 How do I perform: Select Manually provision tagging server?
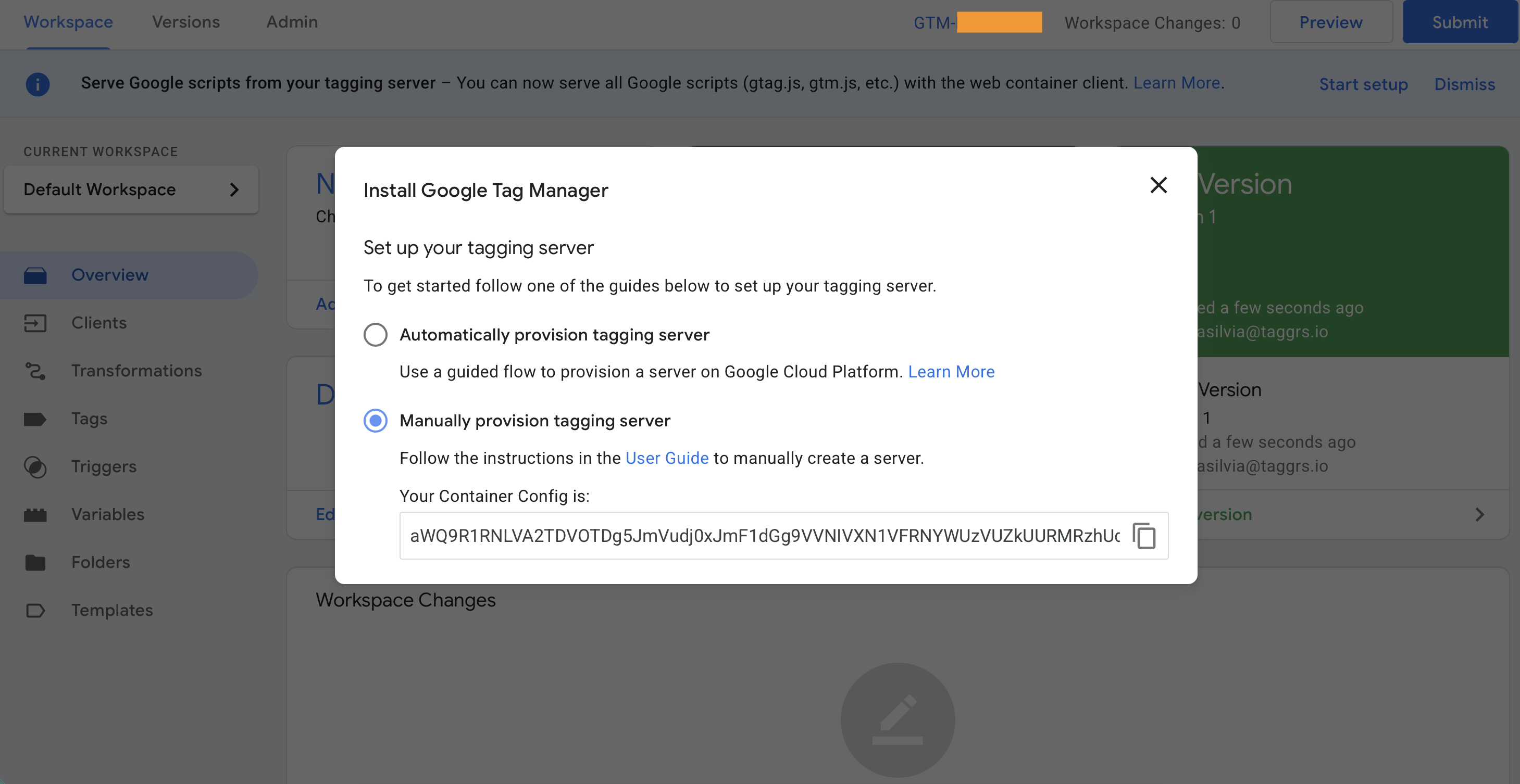[375, 421]
